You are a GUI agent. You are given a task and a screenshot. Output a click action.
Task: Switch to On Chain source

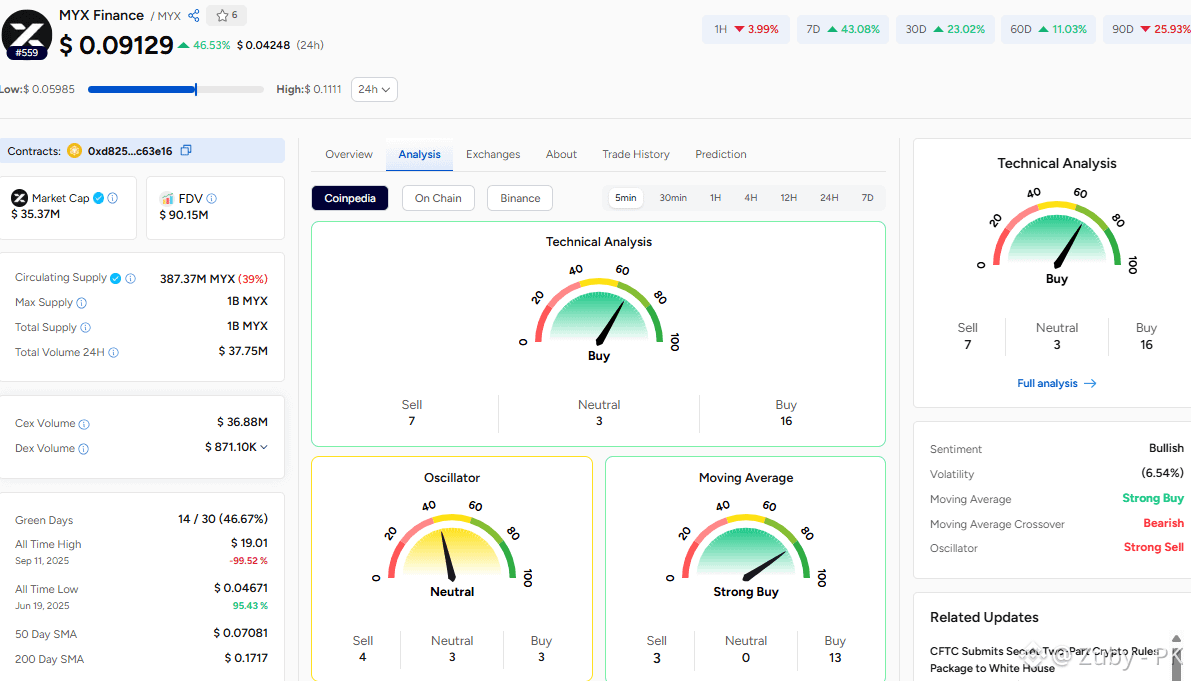pos(438,198)
